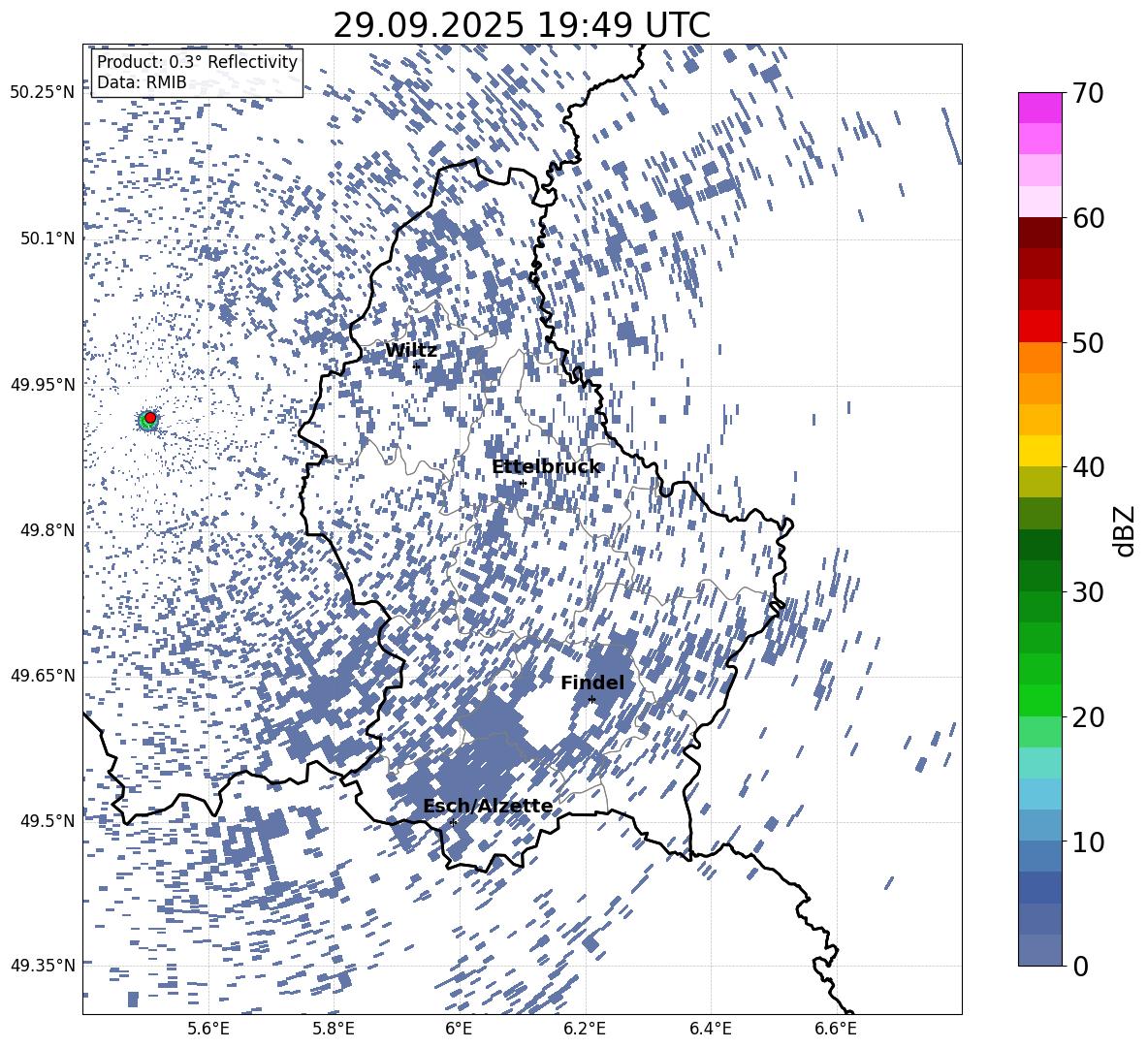Image resolution: width=1148 pixels, height=1048 pixels.
Task: Click the Esch/Alzette location cross marker
Action: tap(453, 822)
